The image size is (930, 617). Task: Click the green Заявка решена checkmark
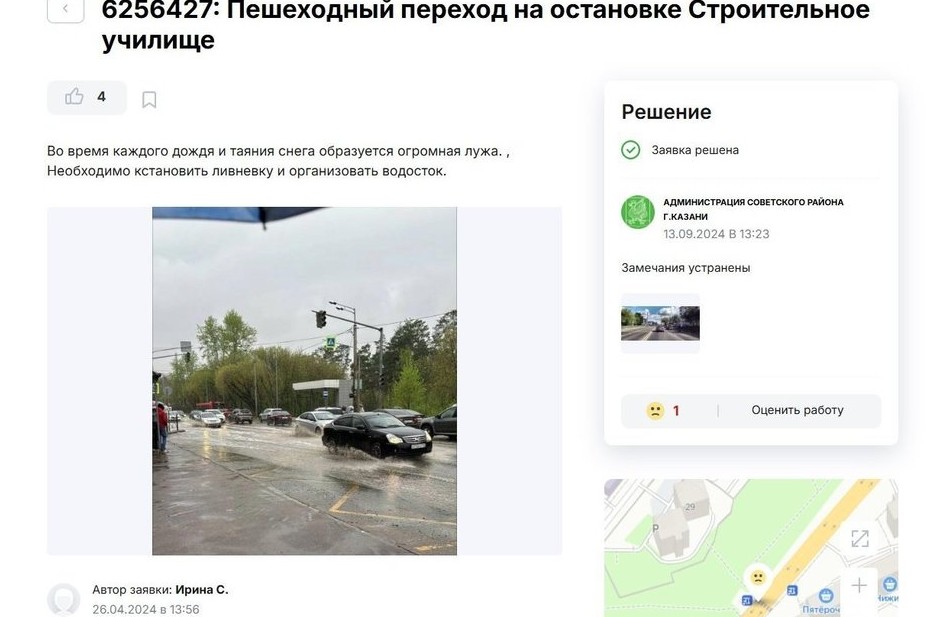tap(630, 150)
